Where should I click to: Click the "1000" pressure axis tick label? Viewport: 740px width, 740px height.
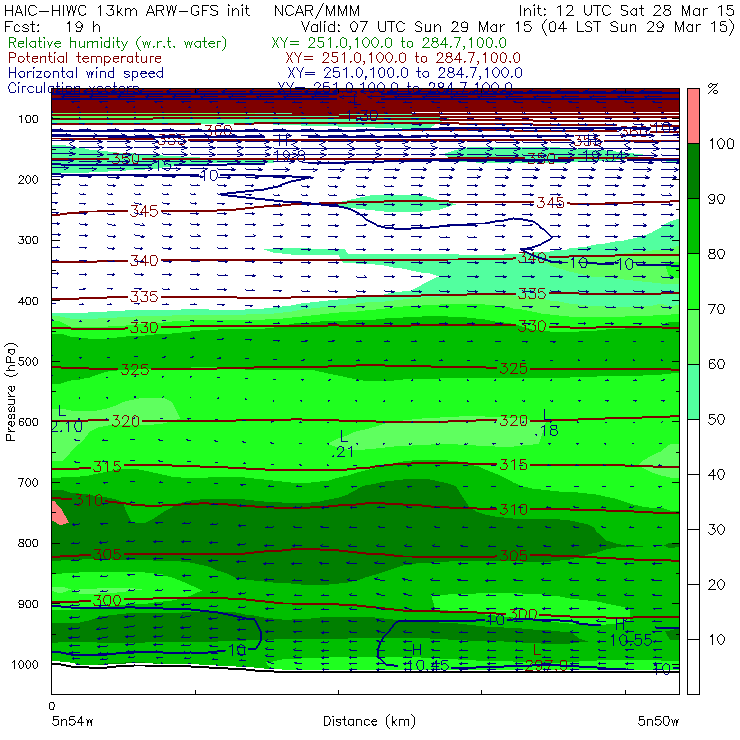tap(25, 664)
